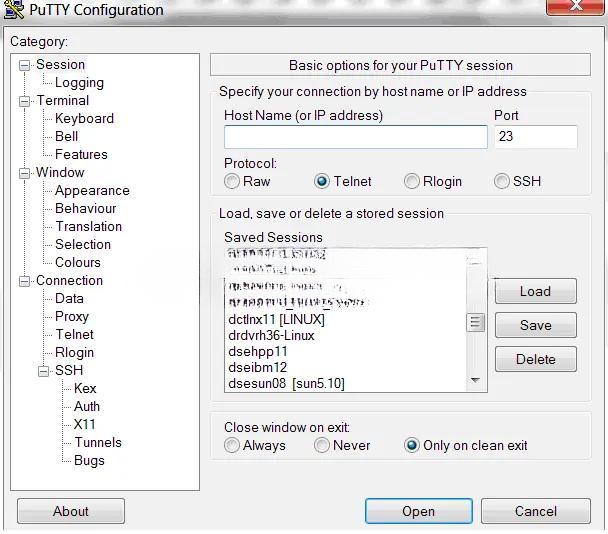608x534 pixels.
Task: Open the SSH settings category
Action: (x=69, y=370)
